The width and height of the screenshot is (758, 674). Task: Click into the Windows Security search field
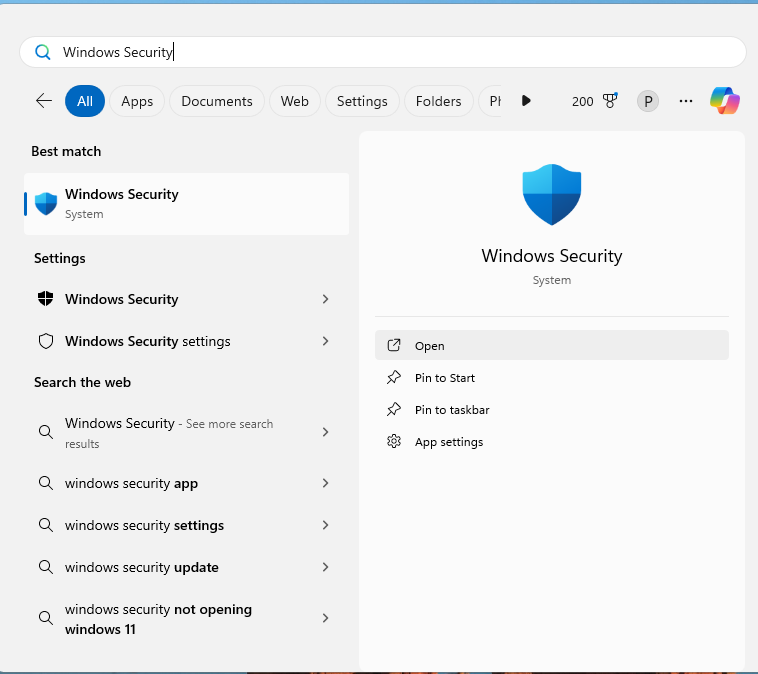coord(383,52)
